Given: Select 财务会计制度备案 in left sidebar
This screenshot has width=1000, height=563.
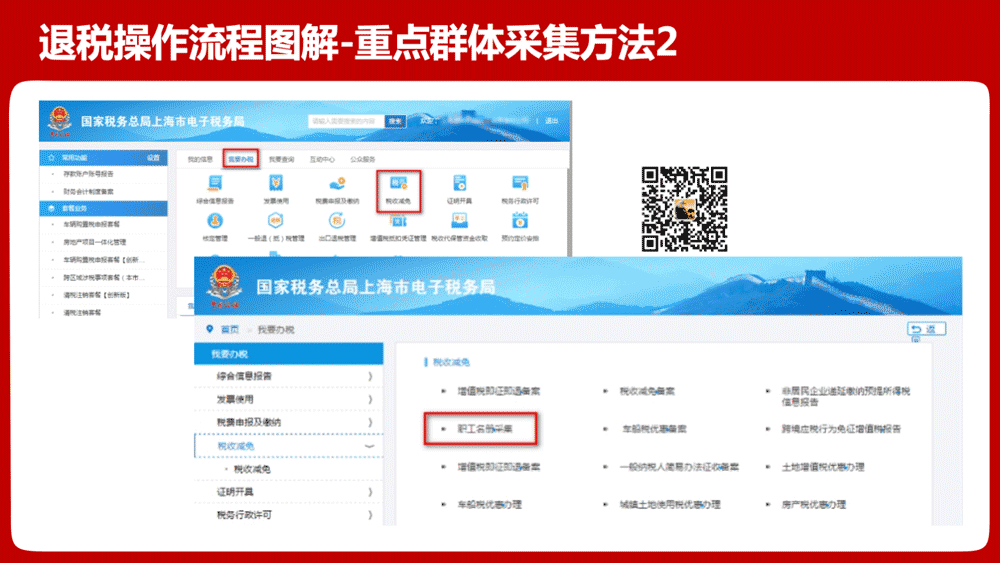Looking at the screenshot, I should point(89,191).
